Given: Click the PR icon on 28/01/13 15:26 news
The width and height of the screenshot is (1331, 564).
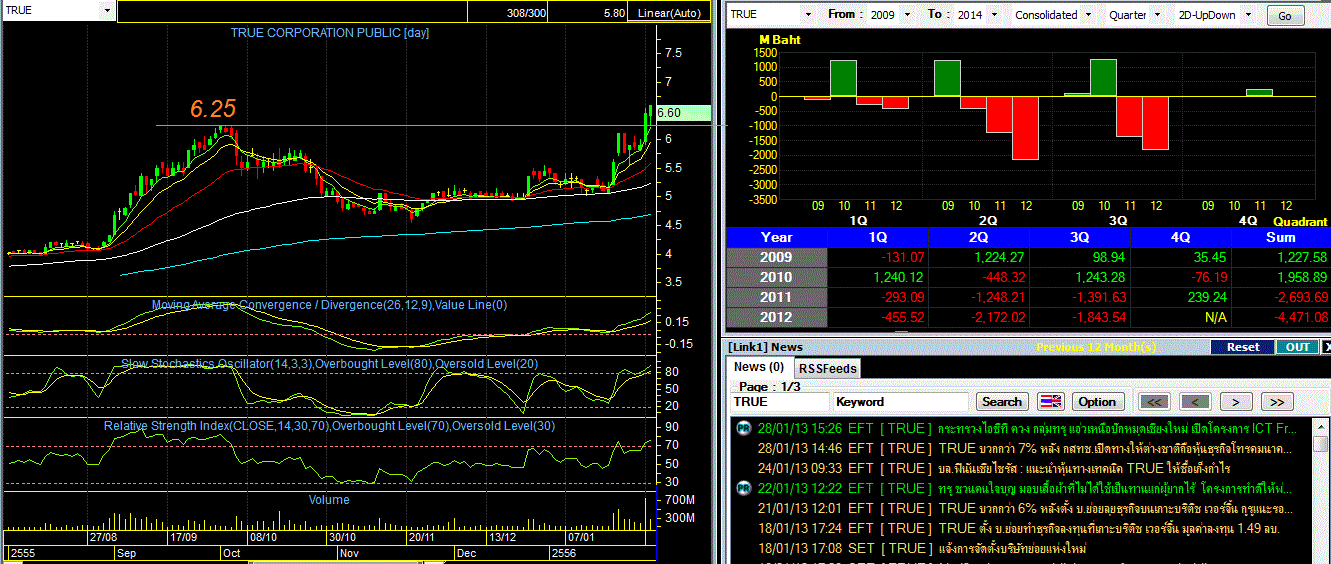Looking at the screenshot, I should click(x=743, y=428).
